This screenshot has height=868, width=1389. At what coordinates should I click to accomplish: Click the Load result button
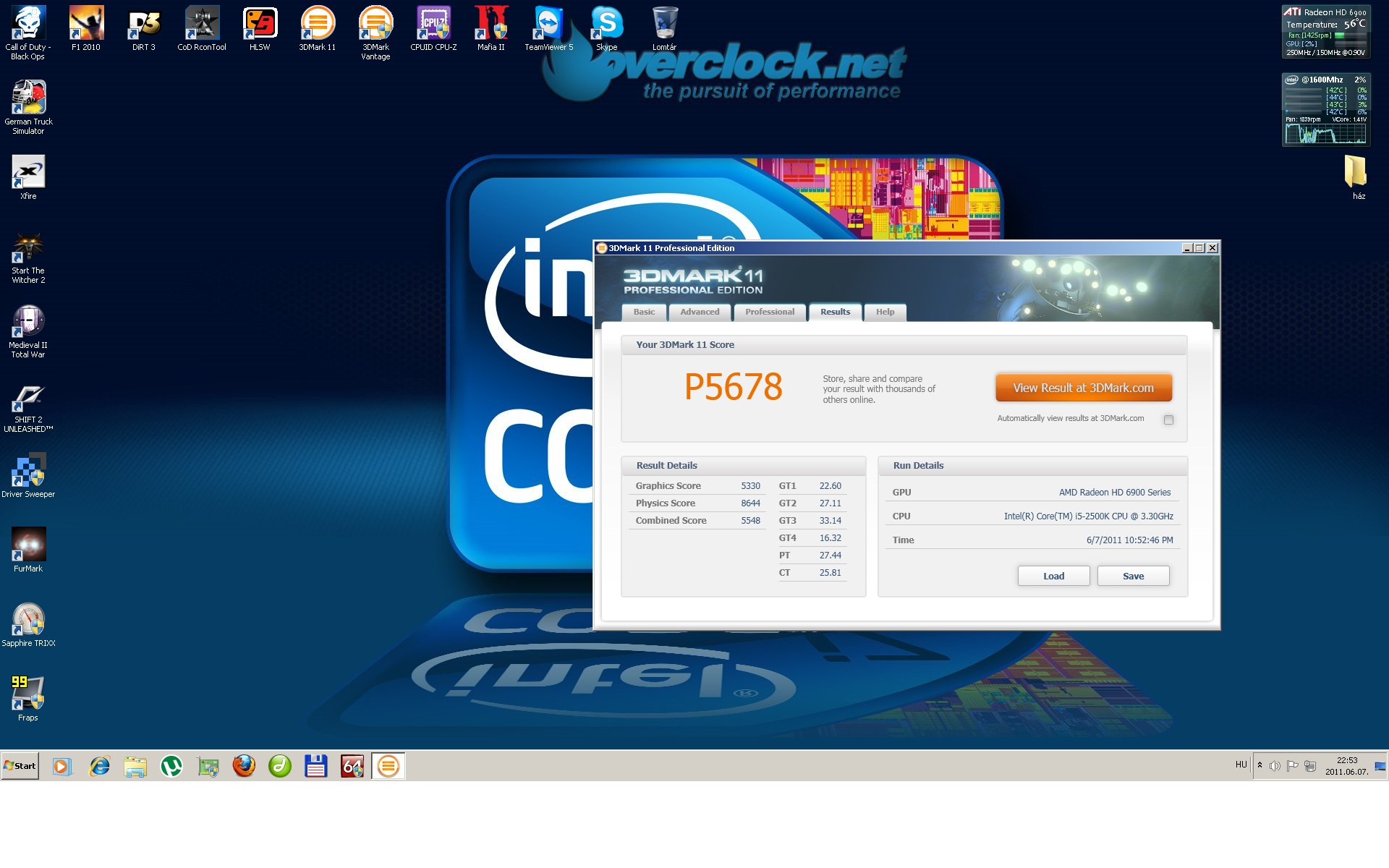[1053, 576]
